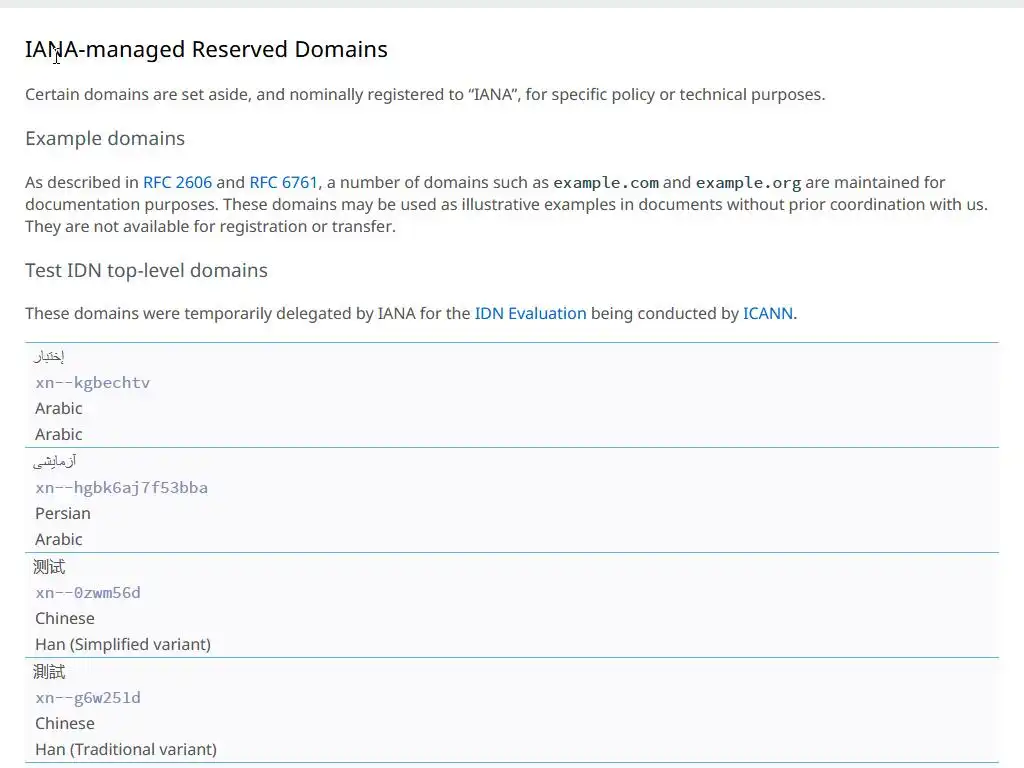Follow the IDN Evaluation link

pos(530,313)
